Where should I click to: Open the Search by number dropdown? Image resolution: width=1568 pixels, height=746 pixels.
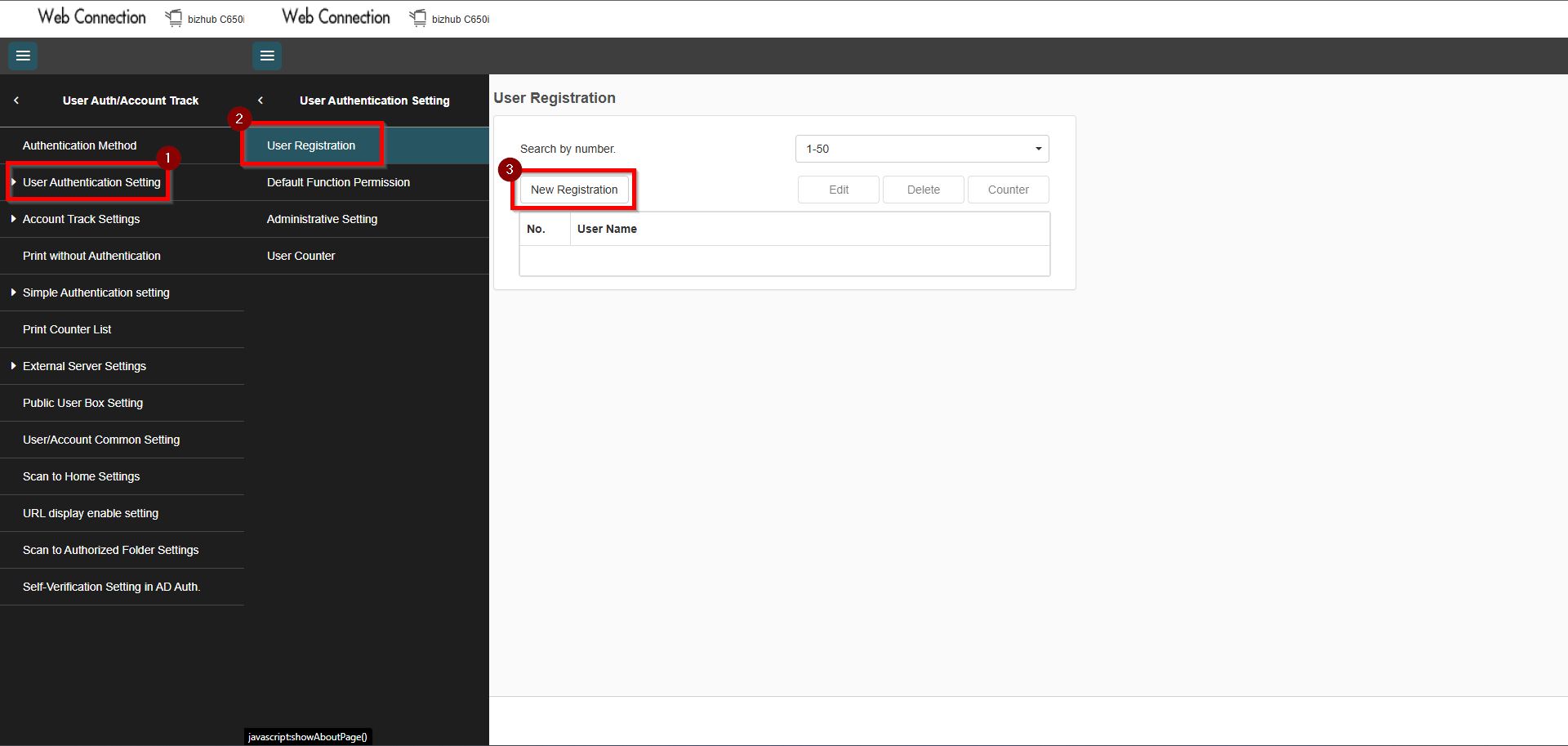921,149
